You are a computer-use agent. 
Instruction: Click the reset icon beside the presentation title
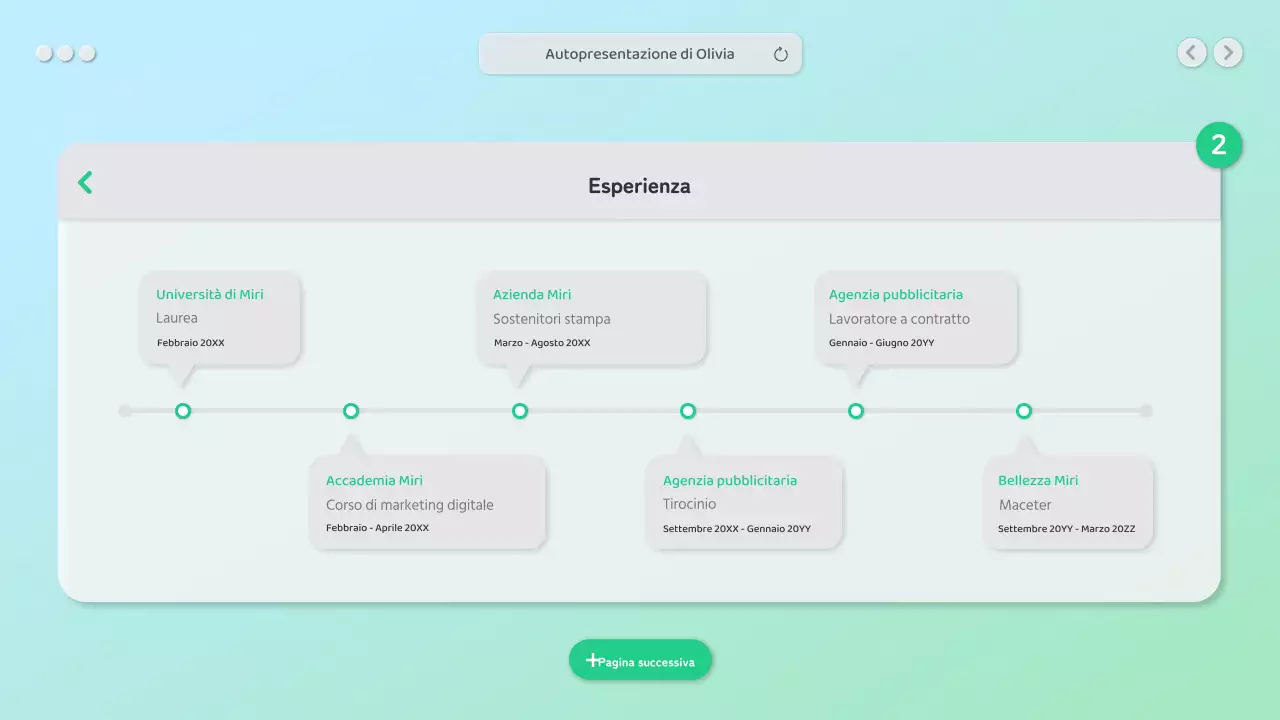pos(781,54)
